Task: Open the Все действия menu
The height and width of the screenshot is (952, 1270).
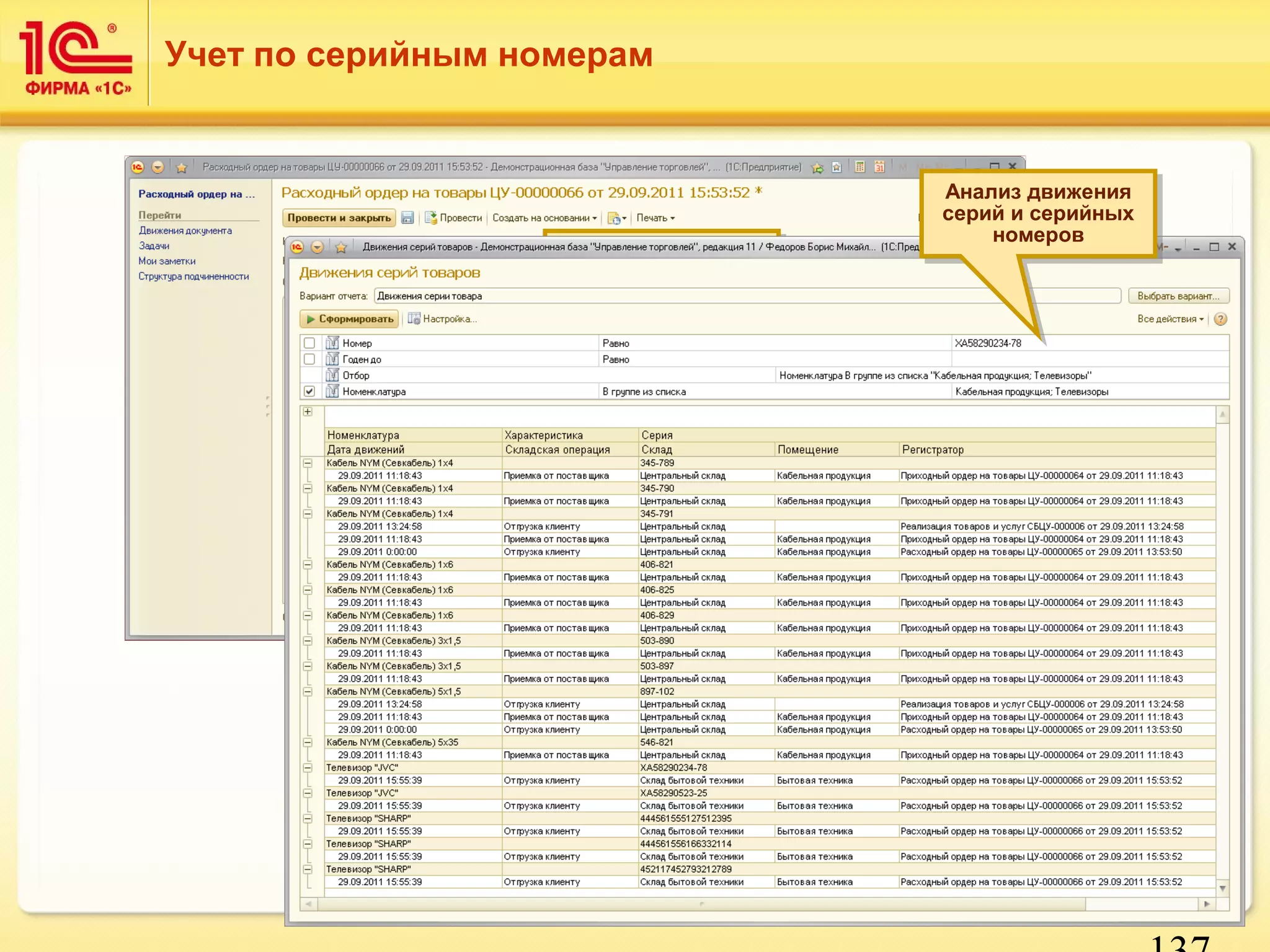Action: (1170, 319)
